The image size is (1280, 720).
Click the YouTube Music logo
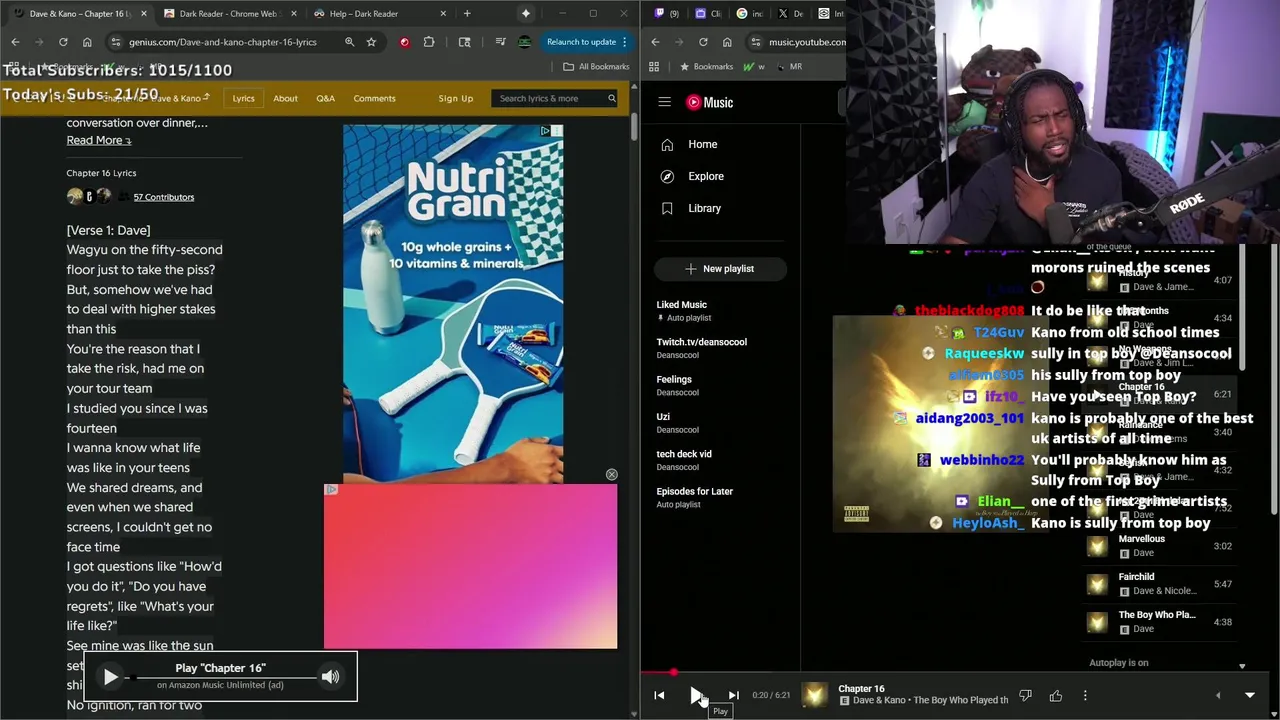pyautogui.click(x=710, y=102)
